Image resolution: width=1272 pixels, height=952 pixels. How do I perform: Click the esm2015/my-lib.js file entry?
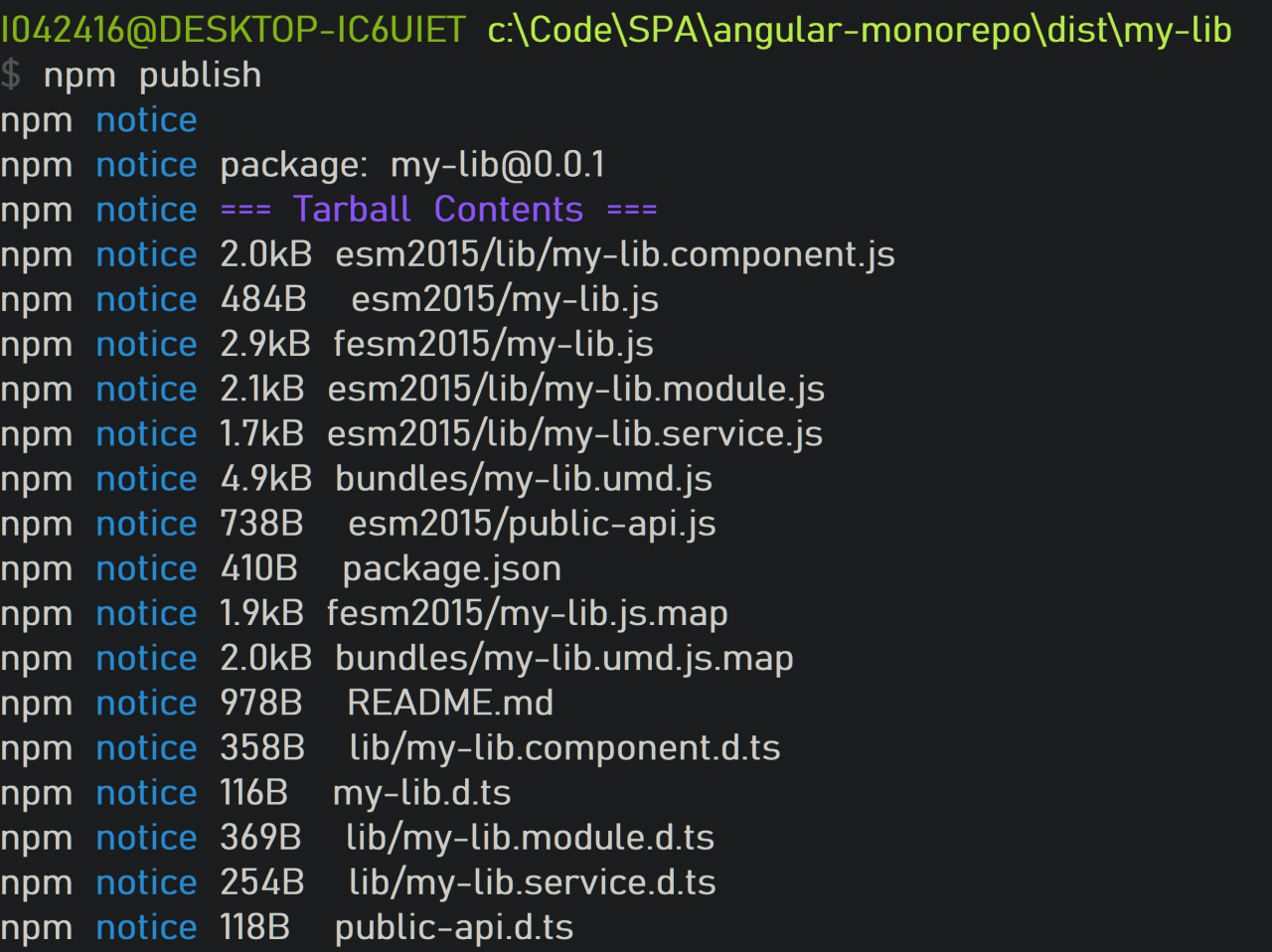(x=505, y=300)
